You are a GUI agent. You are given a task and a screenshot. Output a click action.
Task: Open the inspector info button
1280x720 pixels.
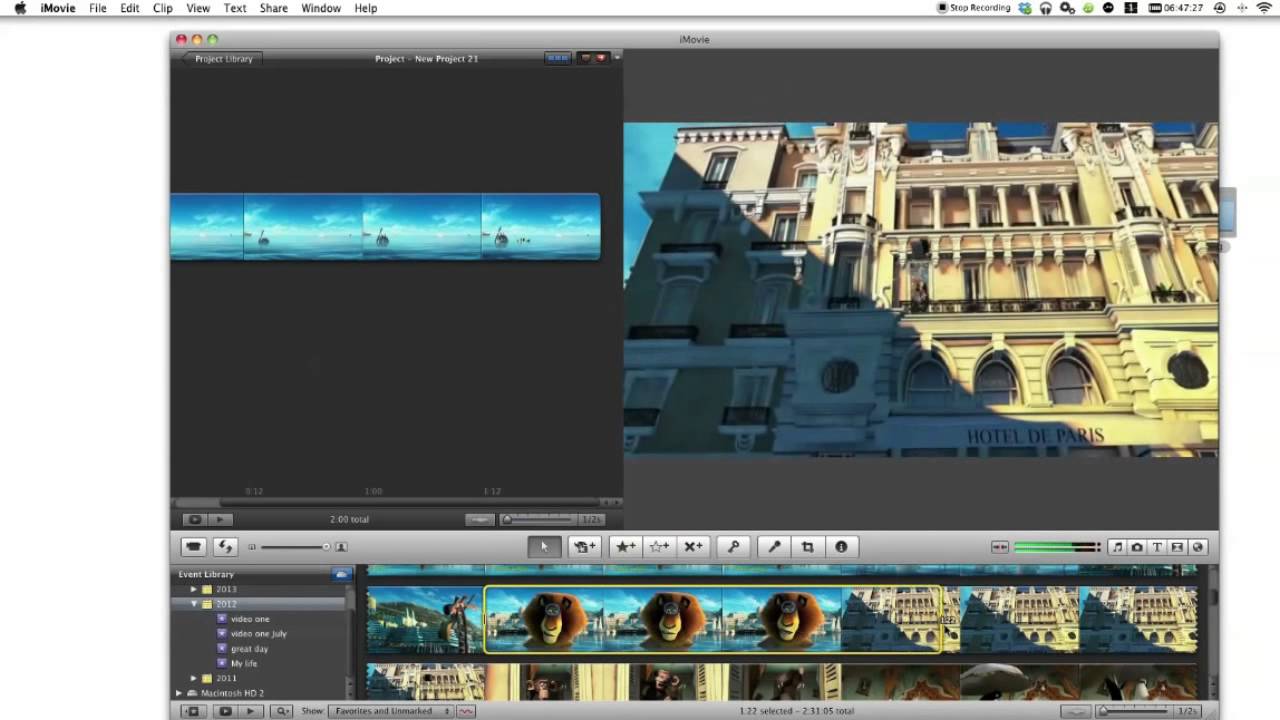point(841,547)
